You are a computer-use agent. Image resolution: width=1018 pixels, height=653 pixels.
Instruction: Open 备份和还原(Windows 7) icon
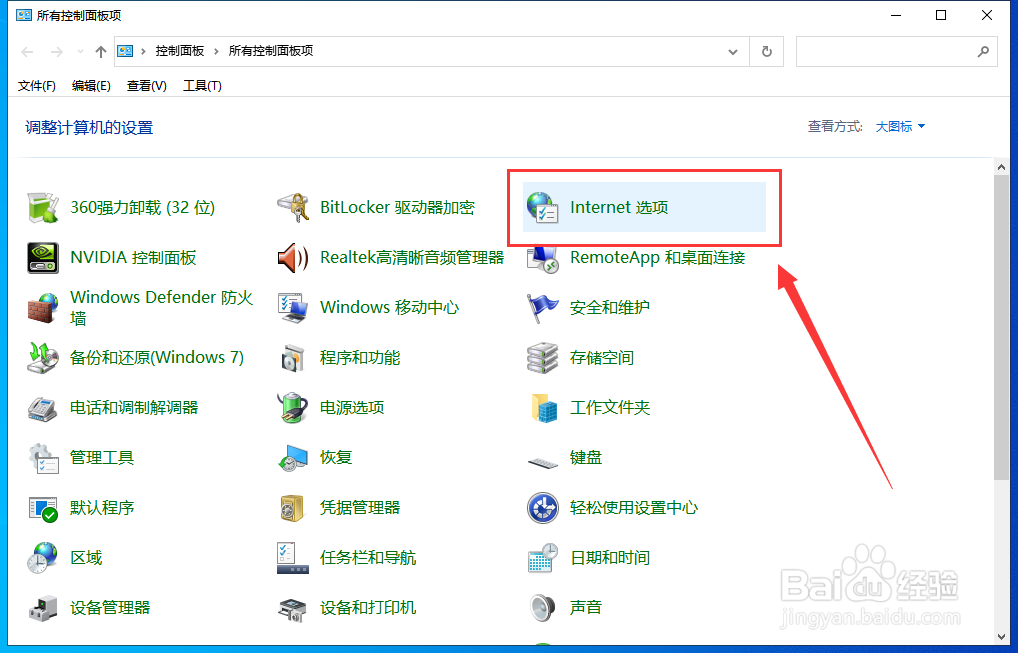[43, 358]
